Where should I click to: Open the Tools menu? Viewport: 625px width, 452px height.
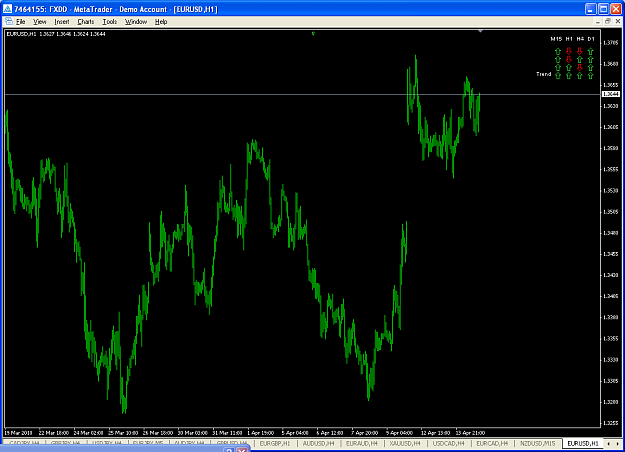(110, 22)
